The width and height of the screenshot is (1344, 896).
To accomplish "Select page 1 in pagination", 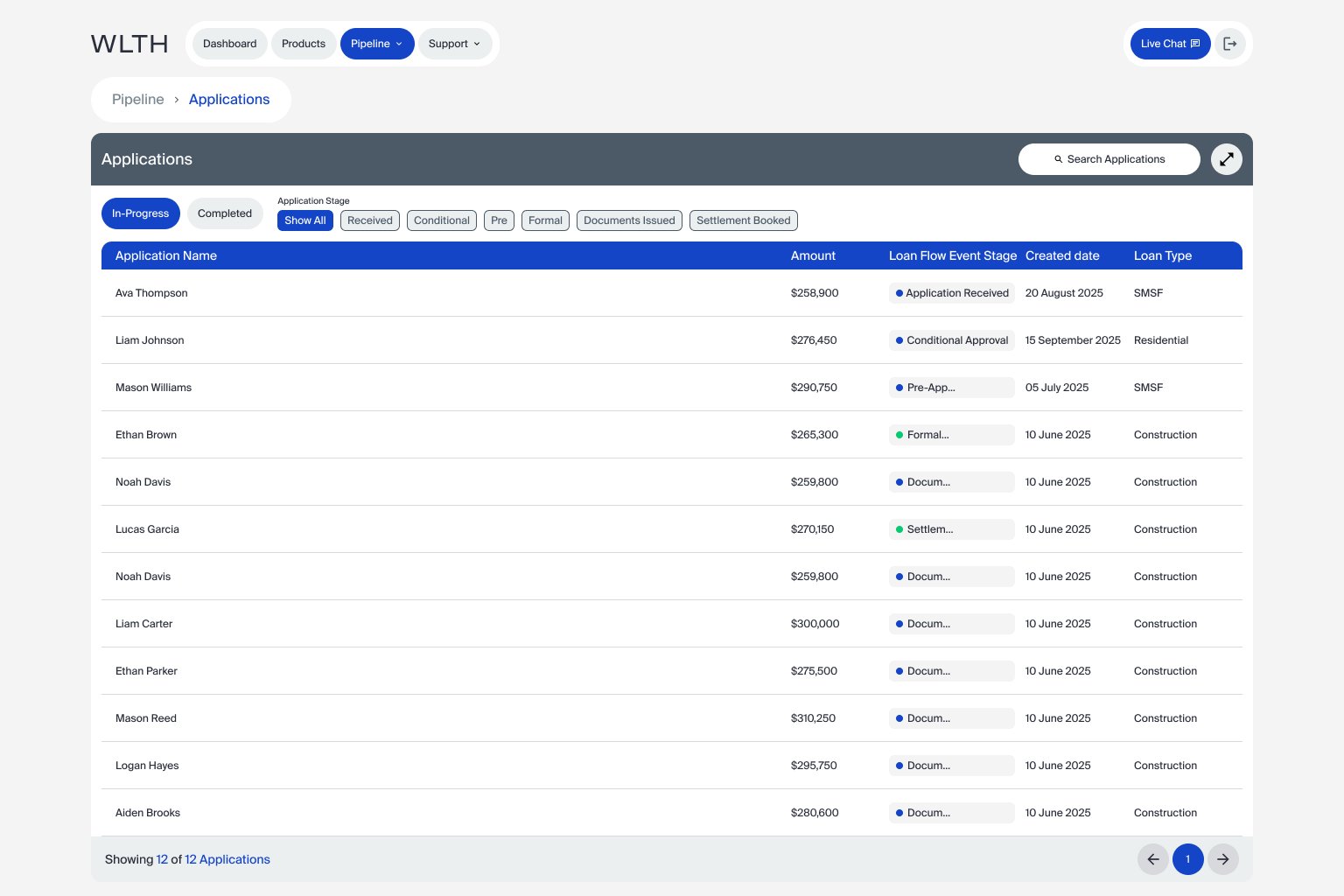I will [1188, 859].
